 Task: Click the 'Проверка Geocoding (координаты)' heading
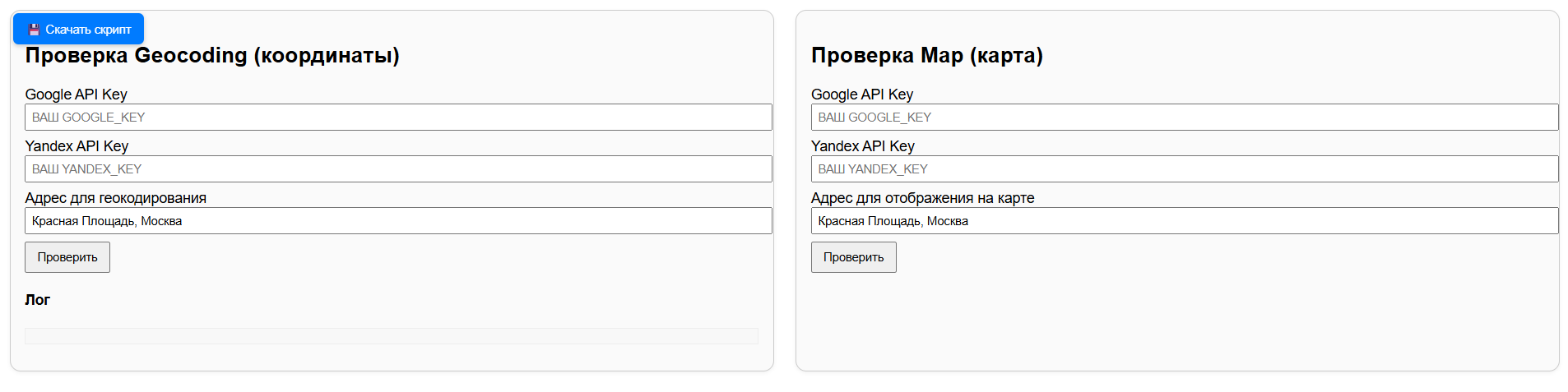212,56
